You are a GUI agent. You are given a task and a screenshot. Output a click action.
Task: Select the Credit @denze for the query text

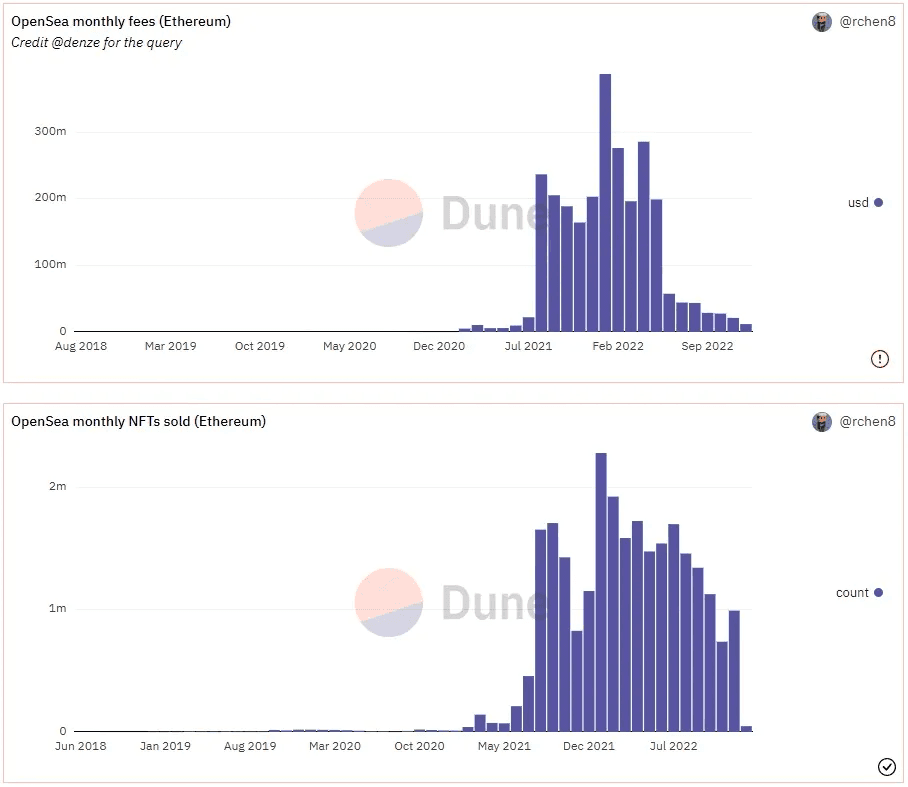pos(96,42)
